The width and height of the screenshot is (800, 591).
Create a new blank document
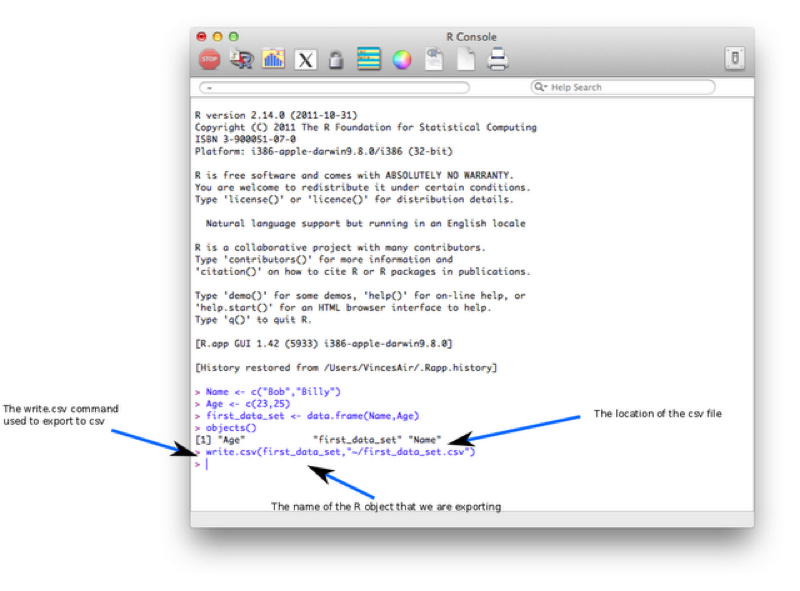[465, 59]
